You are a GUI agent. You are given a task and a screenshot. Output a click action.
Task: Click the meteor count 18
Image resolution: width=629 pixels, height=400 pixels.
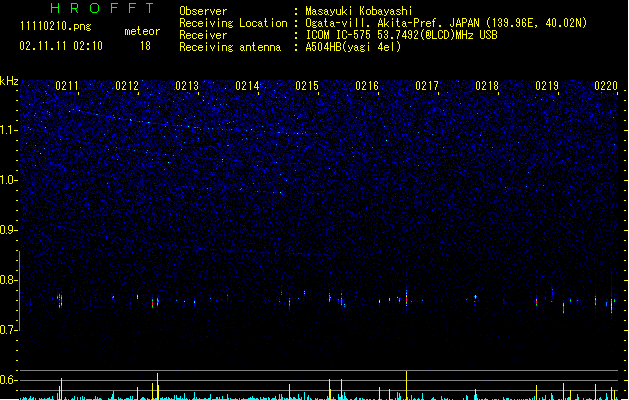[x=145, y=46]
